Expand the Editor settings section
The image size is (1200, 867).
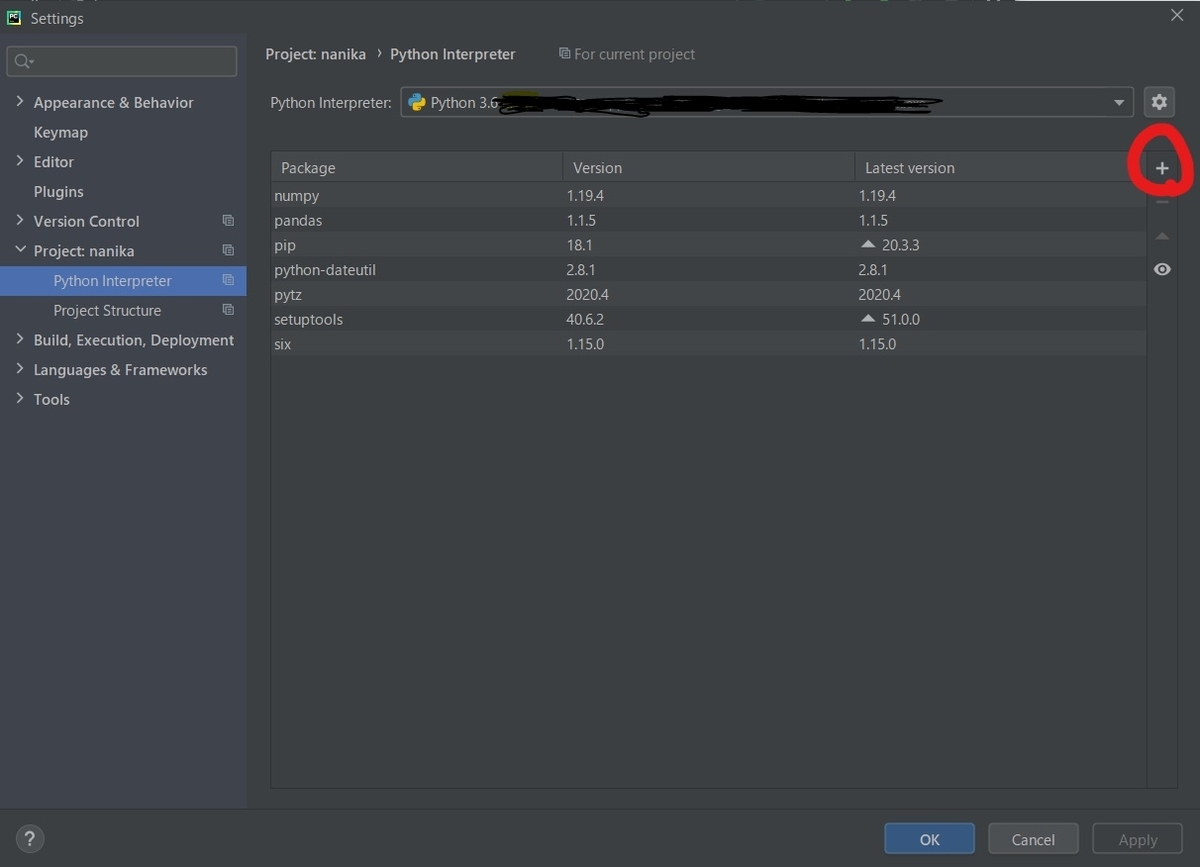(x=20, y=161)
